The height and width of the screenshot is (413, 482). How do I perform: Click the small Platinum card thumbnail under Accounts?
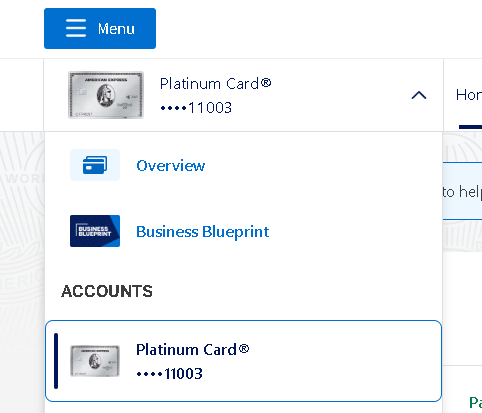coord(95,361)
